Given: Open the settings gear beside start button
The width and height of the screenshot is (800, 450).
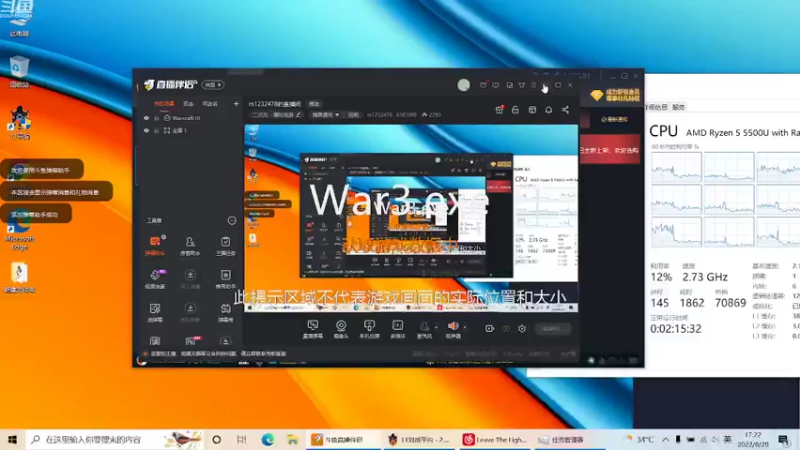Looking at the screenshot, I should click(522, 329).
